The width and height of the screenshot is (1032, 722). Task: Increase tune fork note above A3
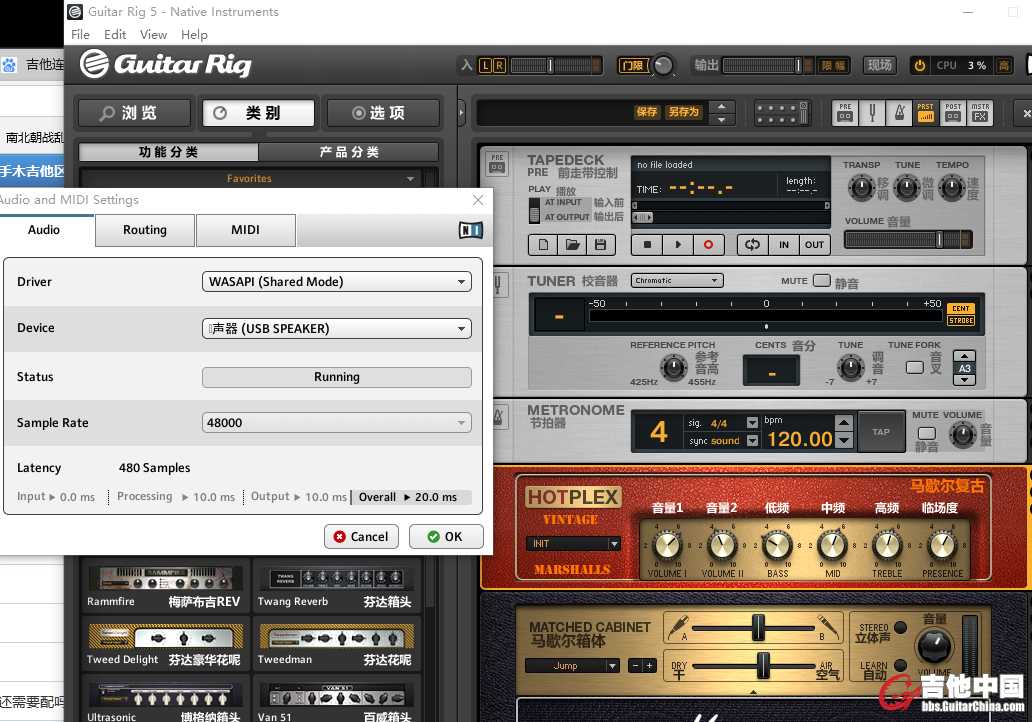click(964, 356)
